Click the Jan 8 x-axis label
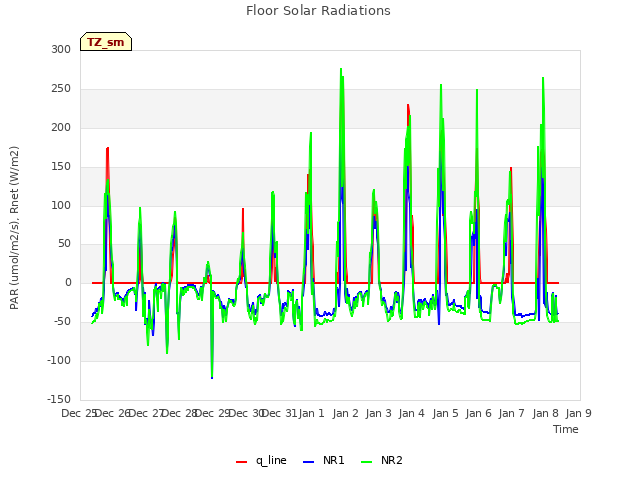The height and width of the screenshot is (480, 640). click(x=545, y=413)
